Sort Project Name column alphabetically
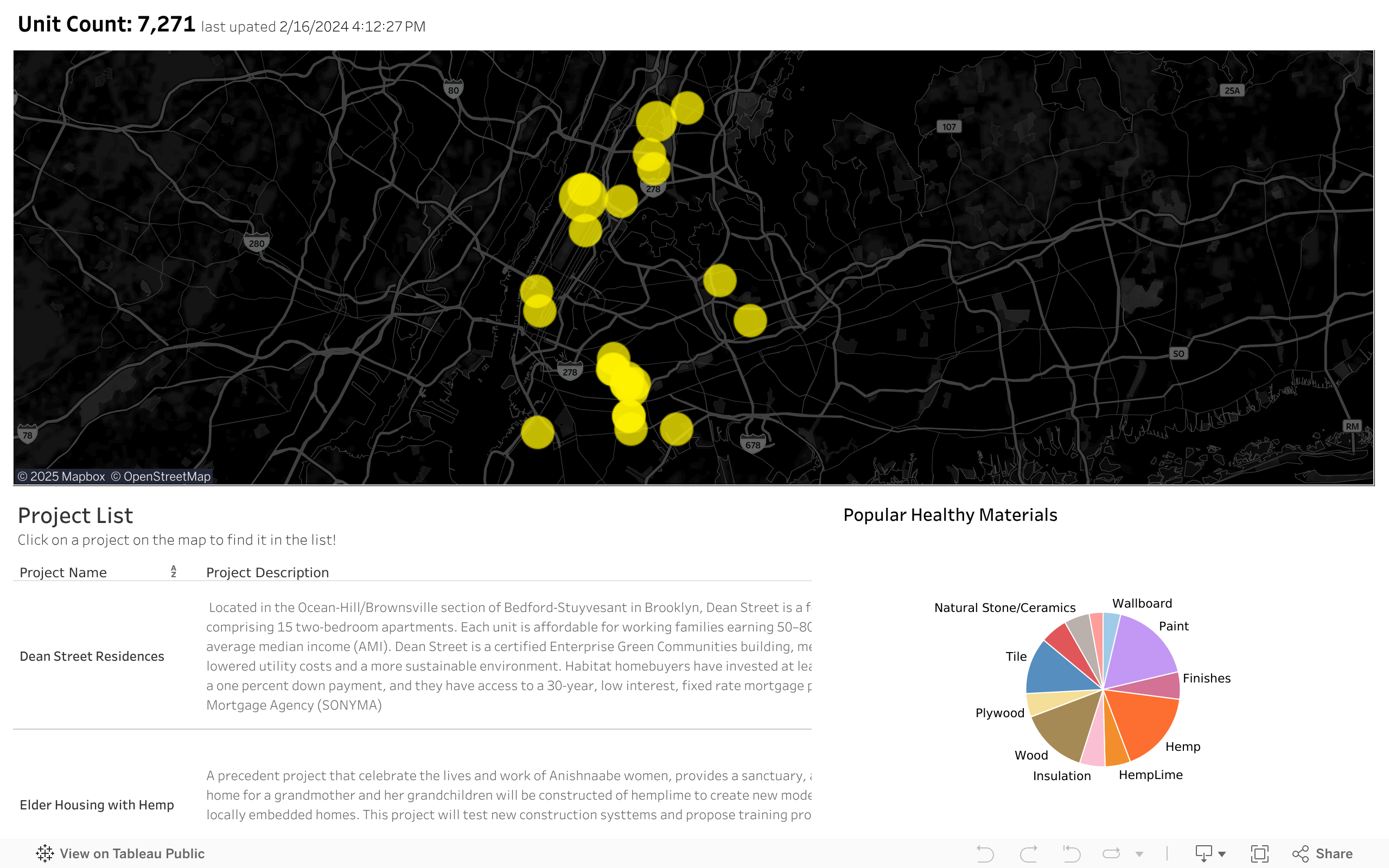The width and height of the screenshot is (1389, 868). (173, 571)
